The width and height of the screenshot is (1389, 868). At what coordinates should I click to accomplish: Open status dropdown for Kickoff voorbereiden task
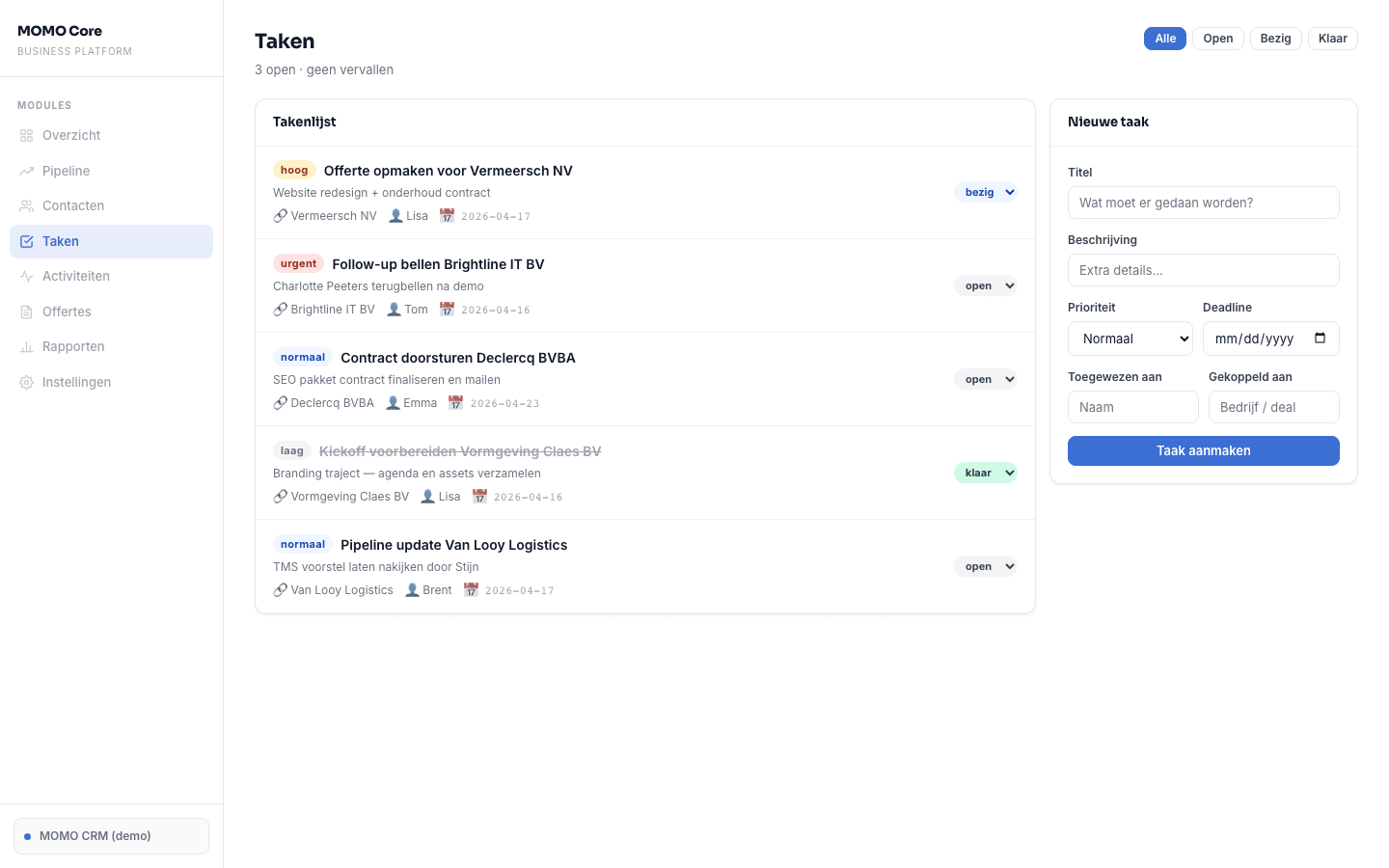986,473
